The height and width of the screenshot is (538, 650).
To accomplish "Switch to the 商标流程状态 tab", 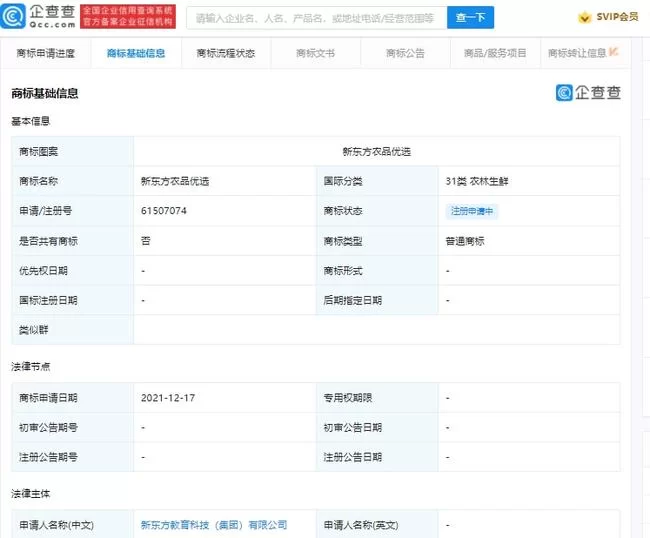I will (225, 53).
